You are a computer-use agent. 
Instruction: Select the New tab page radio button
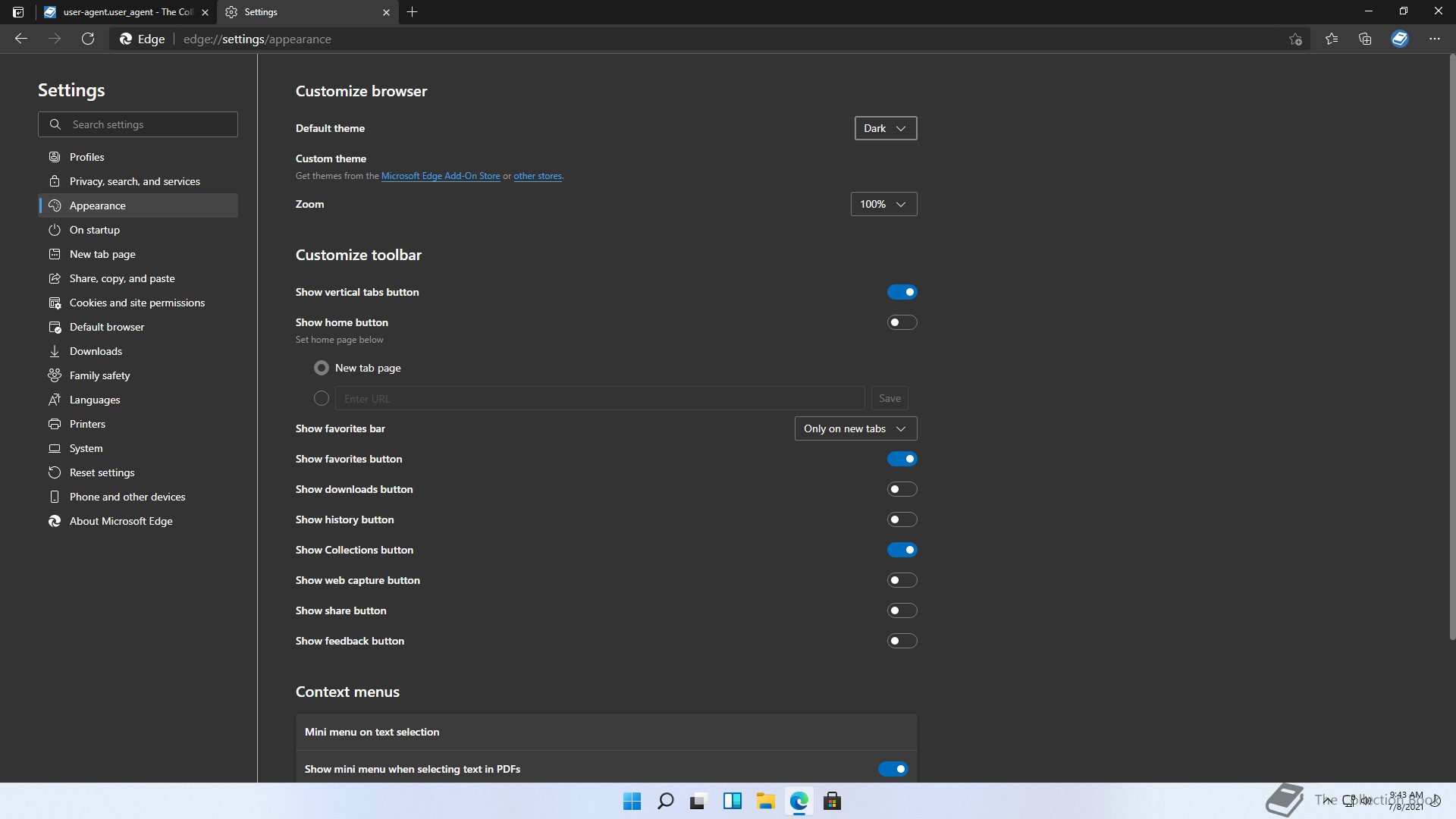click(322, 368)
